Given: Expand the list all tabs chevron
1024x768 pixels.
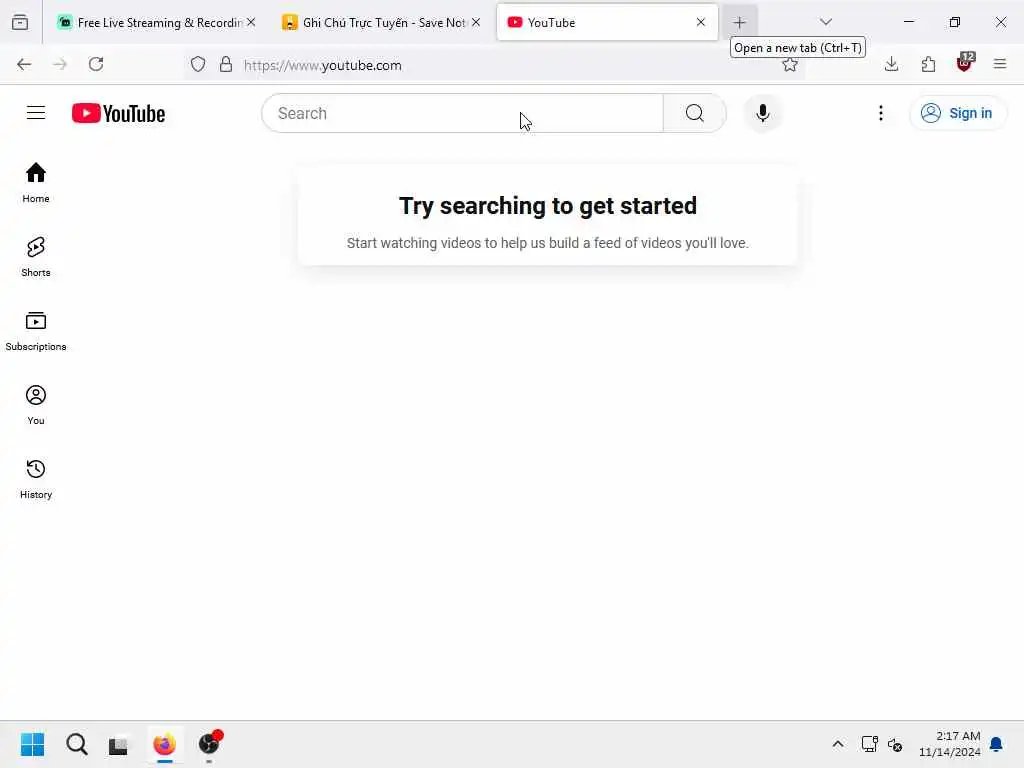Looking at the screenshot, I should pyautogui.click(x=825, y=22).
